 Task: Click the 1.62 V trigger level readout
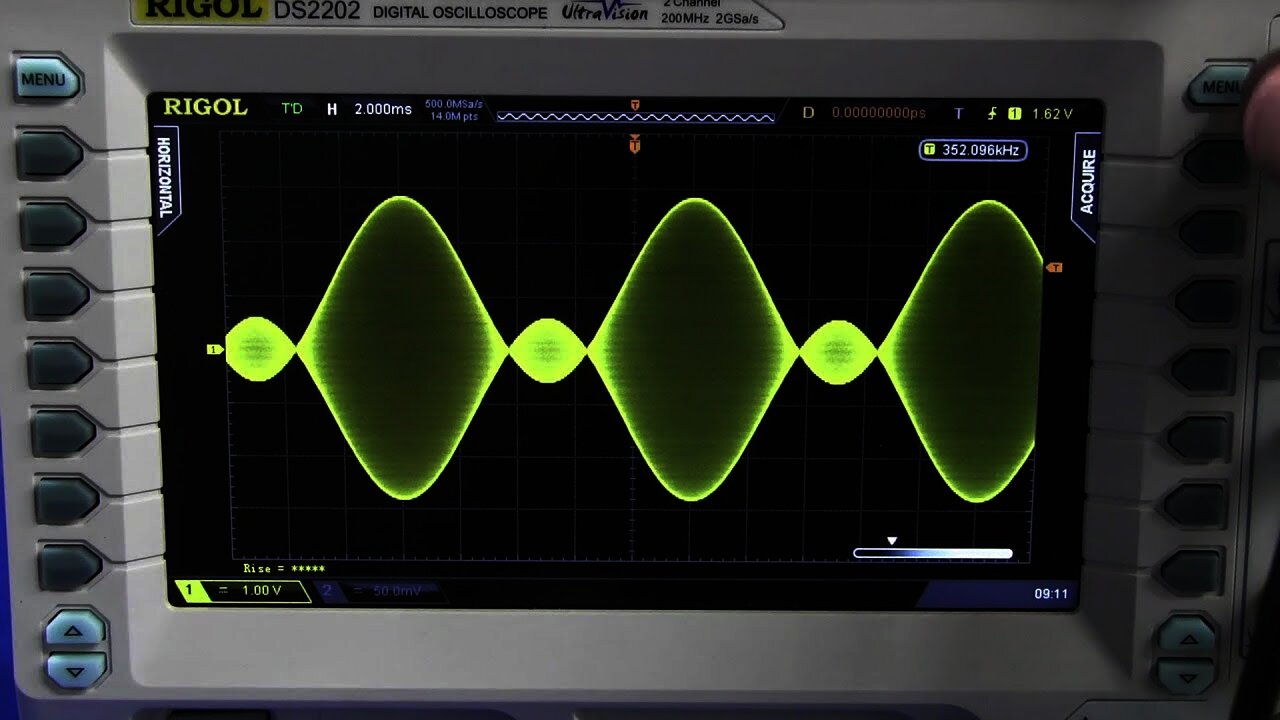pos(1052,114)
